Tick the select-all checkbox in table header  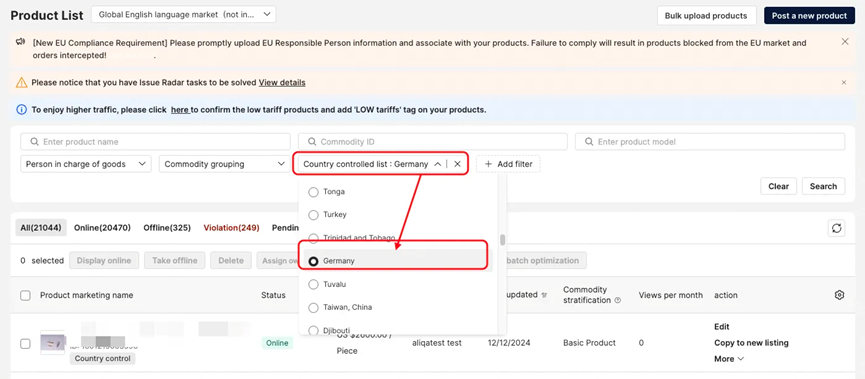[25, 295]
